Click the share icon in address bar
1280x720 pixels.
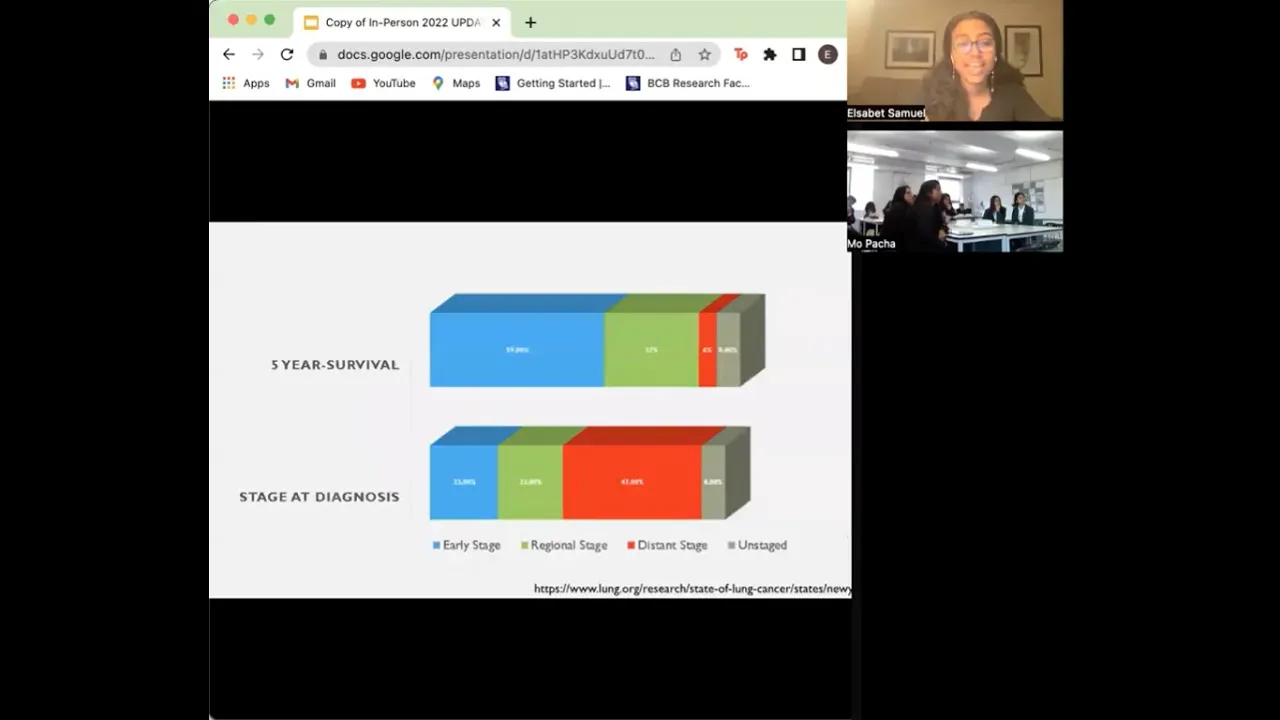[676, 55]
